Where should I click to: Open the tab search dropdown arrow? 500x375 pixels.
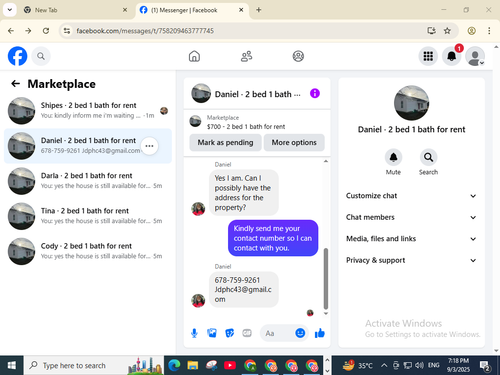point(10,10)
